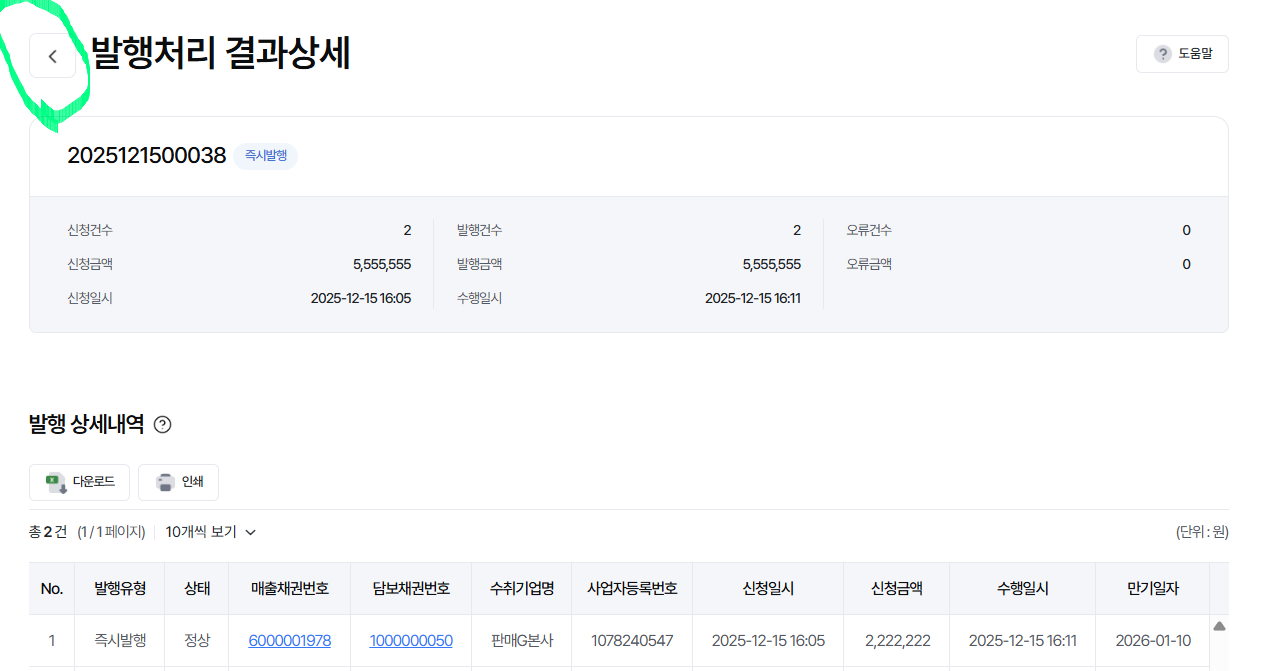This screenshot has width=1267, height=671.
Task: Expand the 10개씩 보기 page size dropdown
Action: click(x=211, y=532)
